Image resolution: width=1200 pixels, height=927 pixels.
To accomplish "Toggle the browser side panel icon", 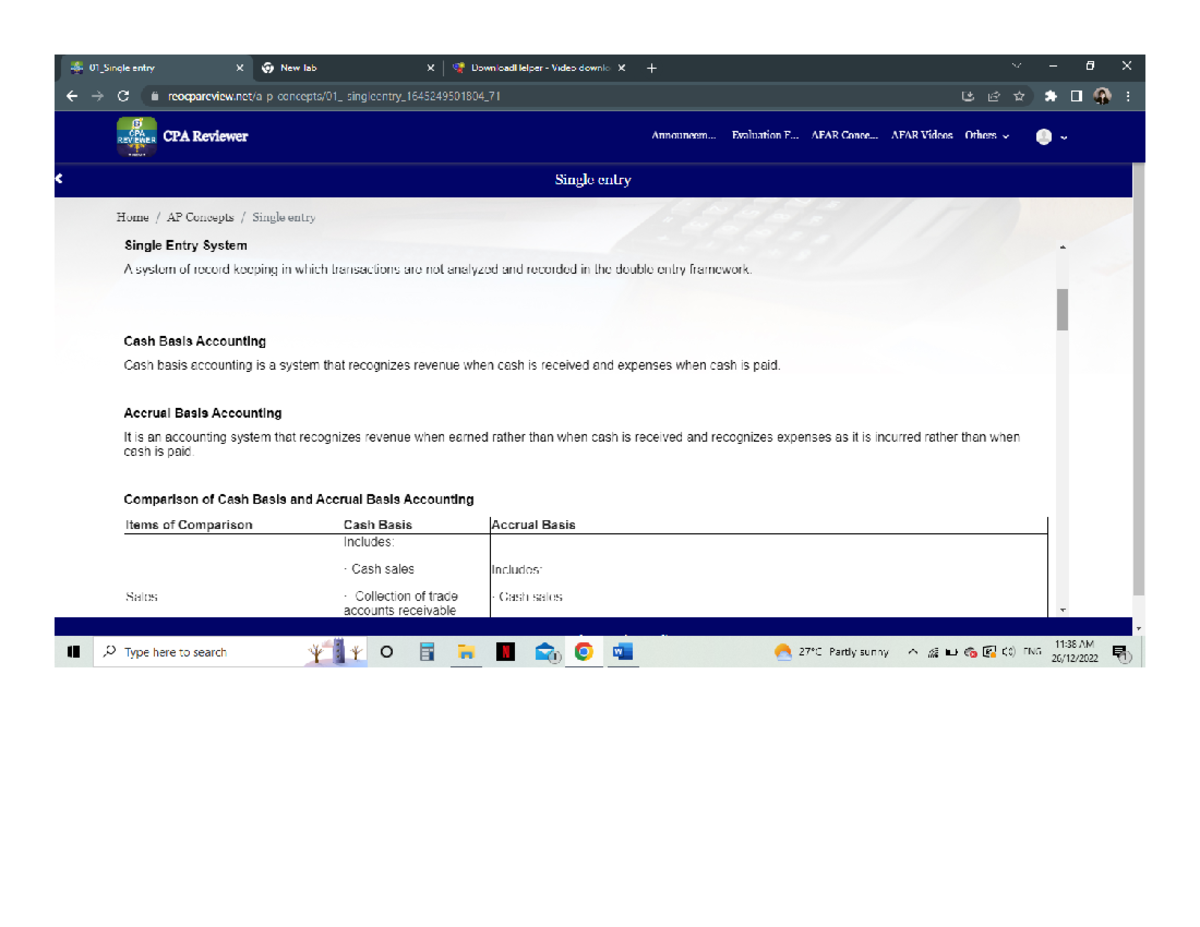I will pos(1077,97).
